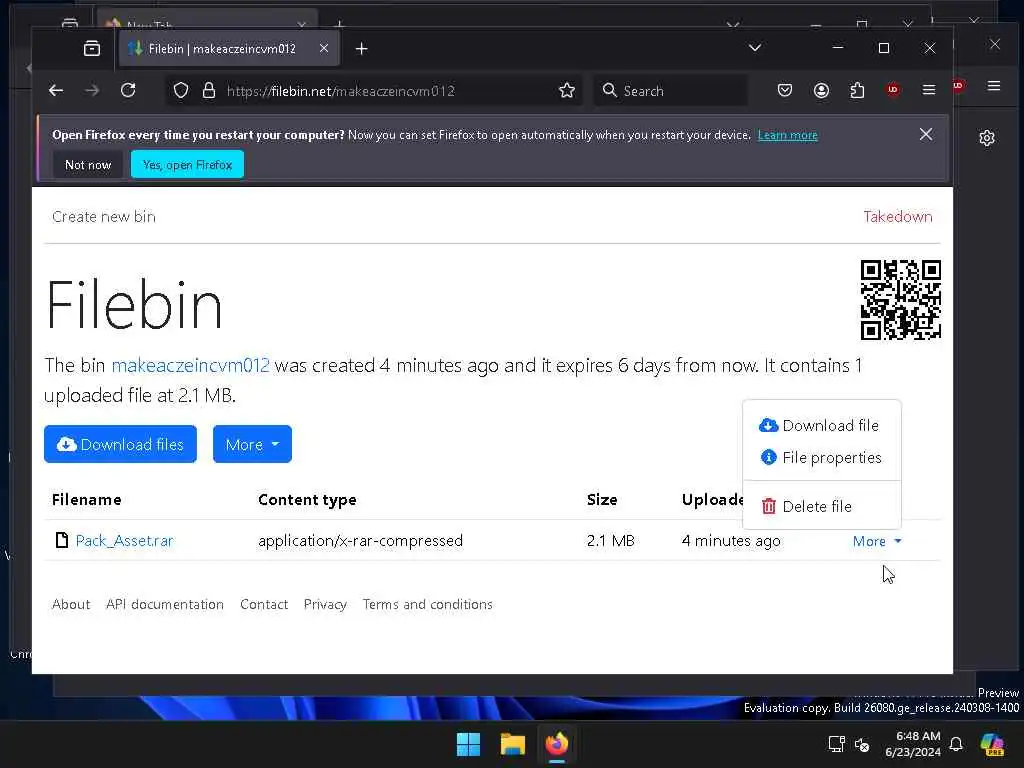
Task: Click the taskbar clock and date
Action: tap(913, 744)
